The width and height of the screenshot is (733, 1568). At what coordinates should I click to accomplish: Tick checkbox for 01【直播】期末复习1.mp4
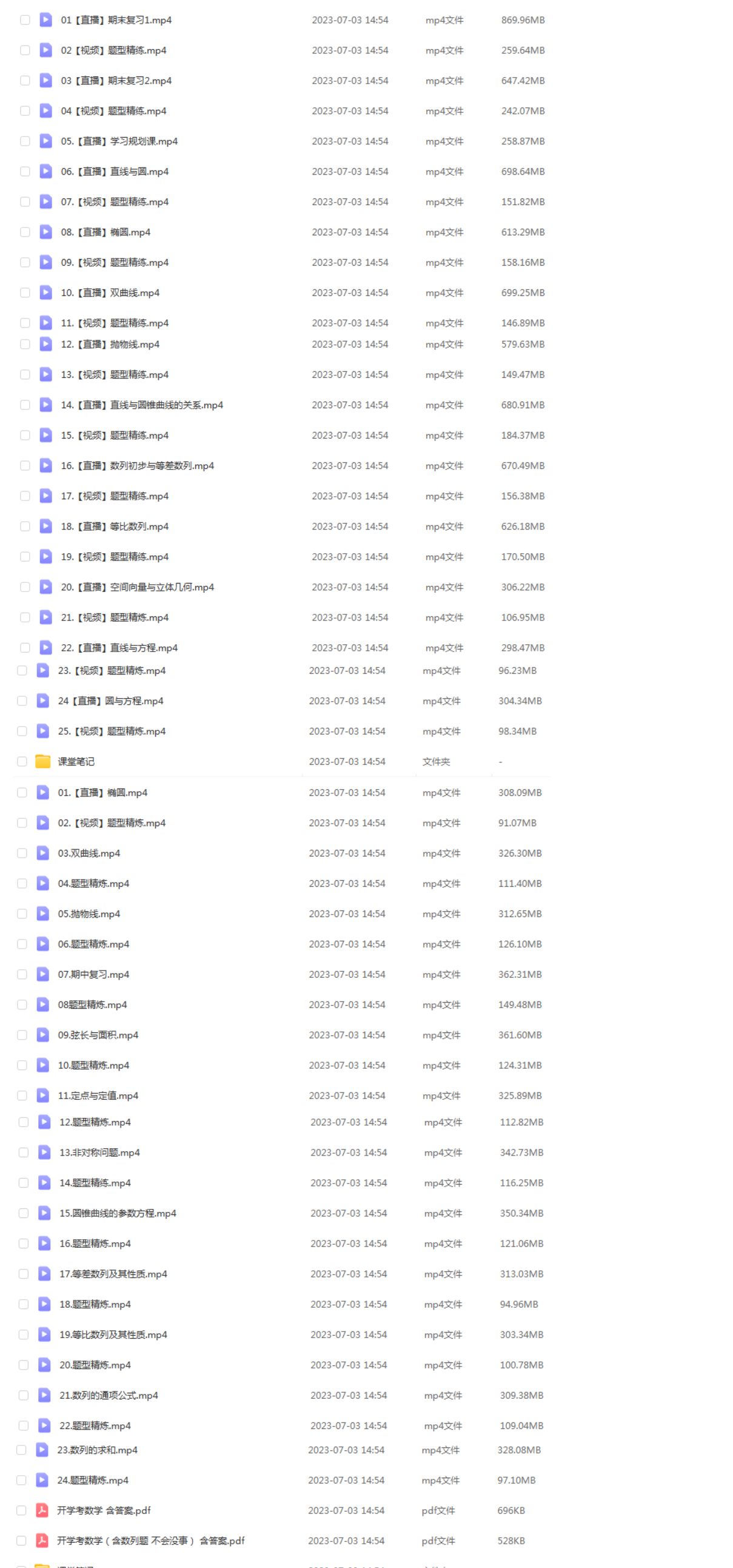(25, 20)
